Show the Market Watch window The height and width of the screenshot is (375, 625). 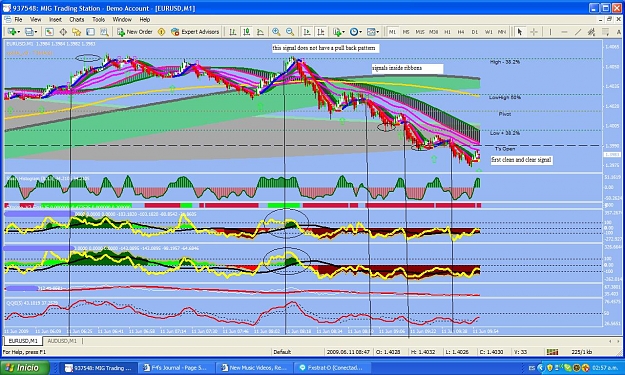49,32
